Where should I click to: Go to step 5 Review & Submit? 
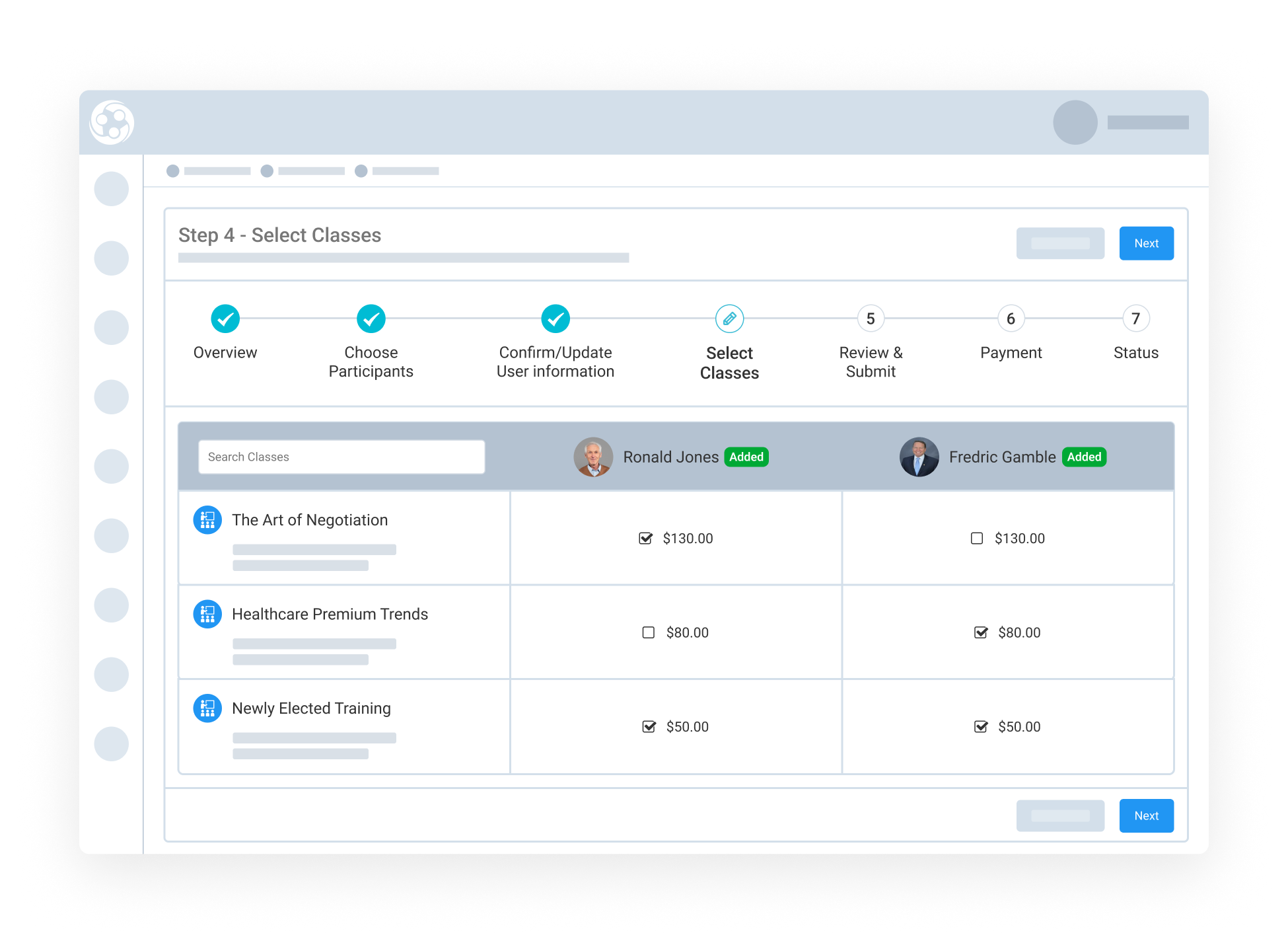870,319
